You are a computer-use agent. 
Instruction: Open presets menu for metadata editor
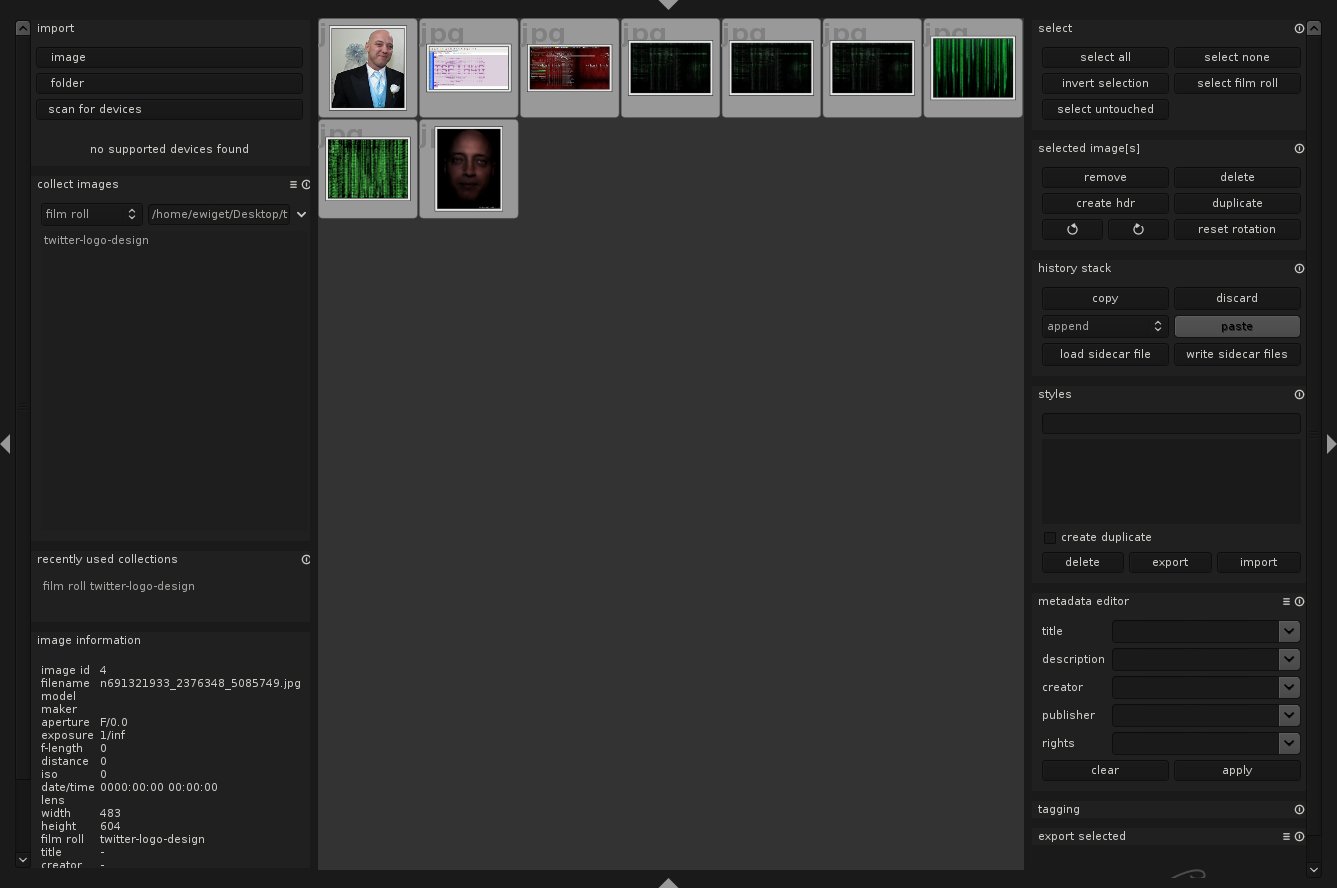1287,602
